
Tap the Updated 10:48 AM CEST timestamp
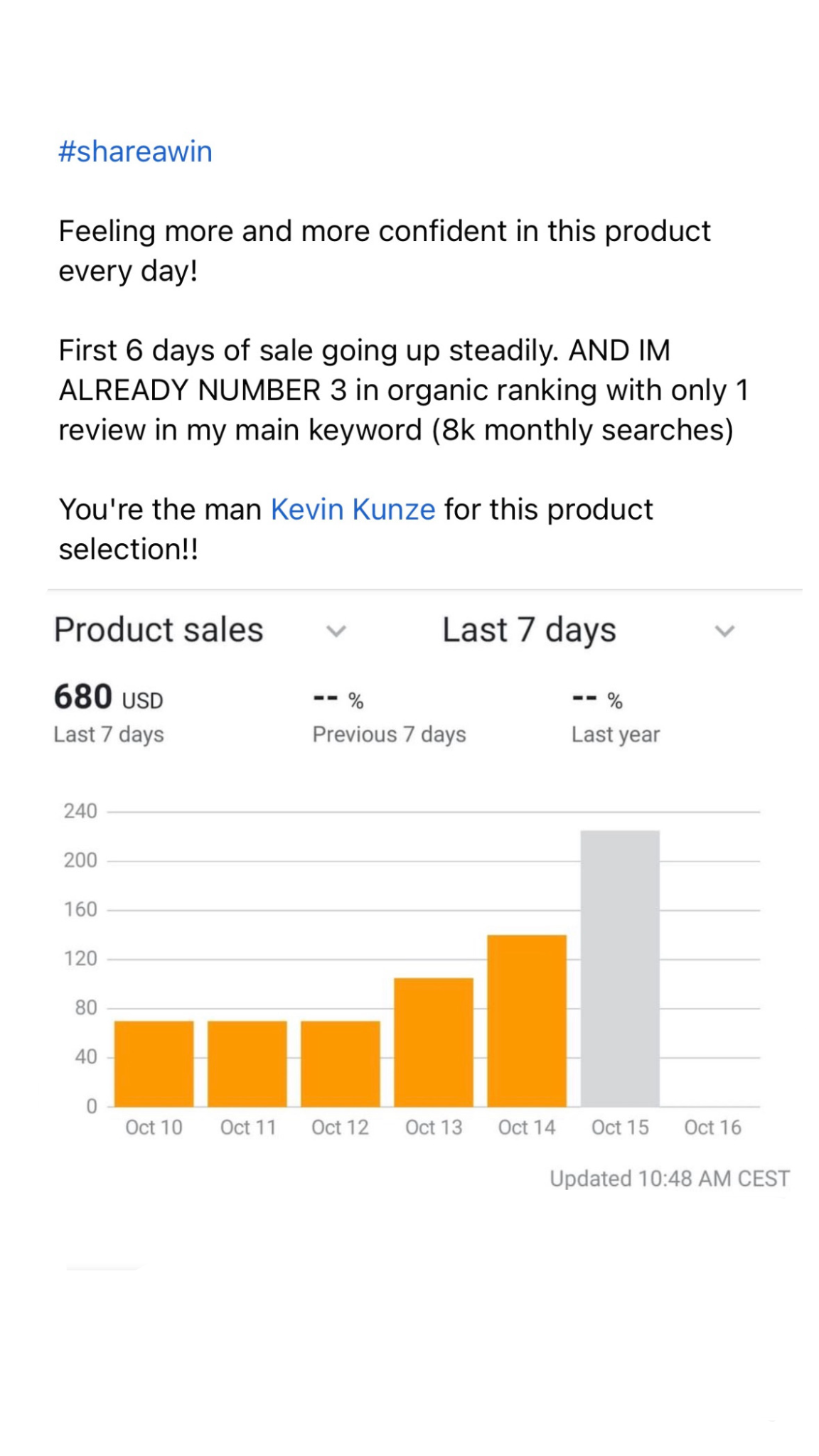pos(669,1178)
